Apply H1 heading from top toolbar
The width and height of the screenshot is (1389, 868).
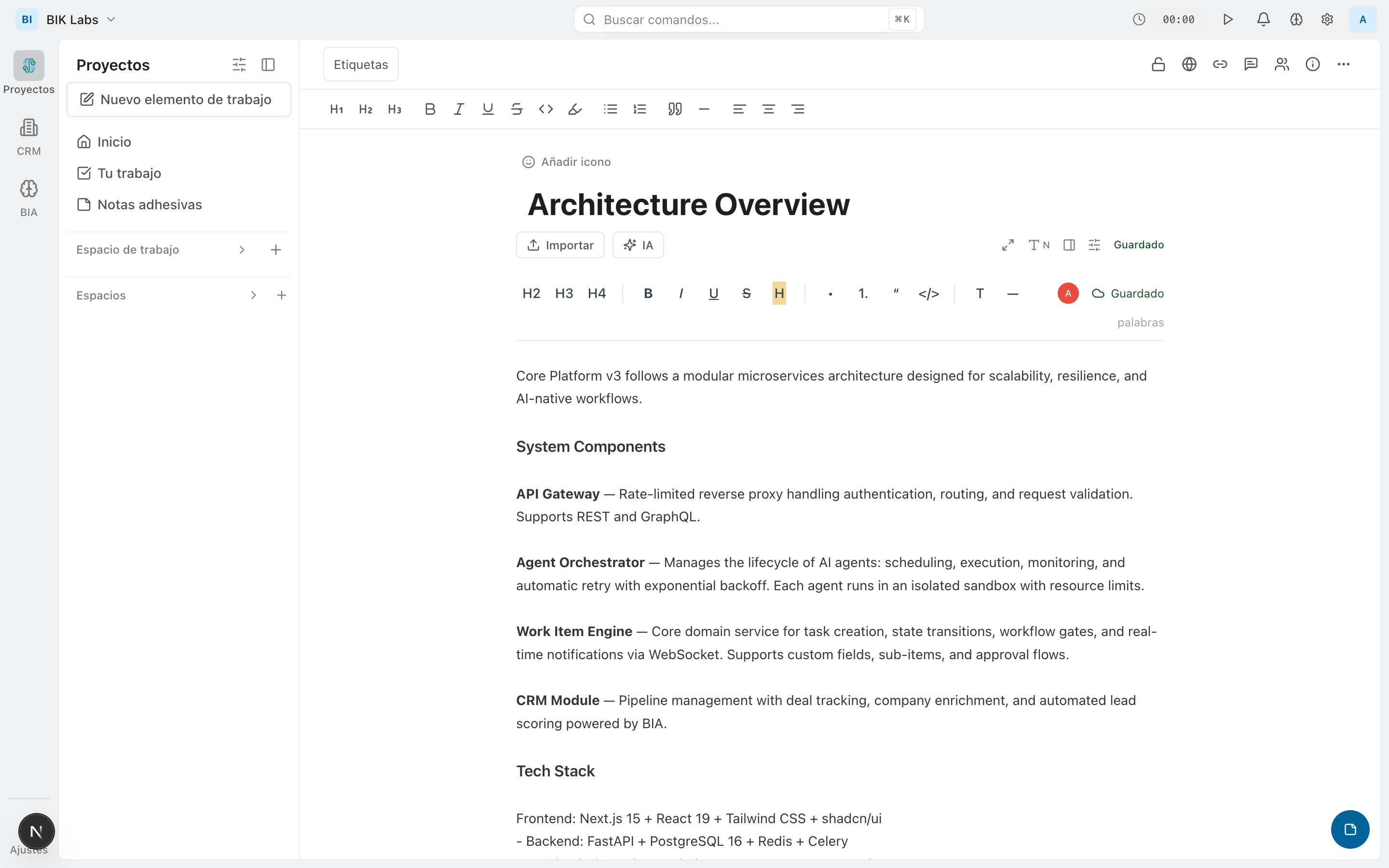click(x=336, y=109)
